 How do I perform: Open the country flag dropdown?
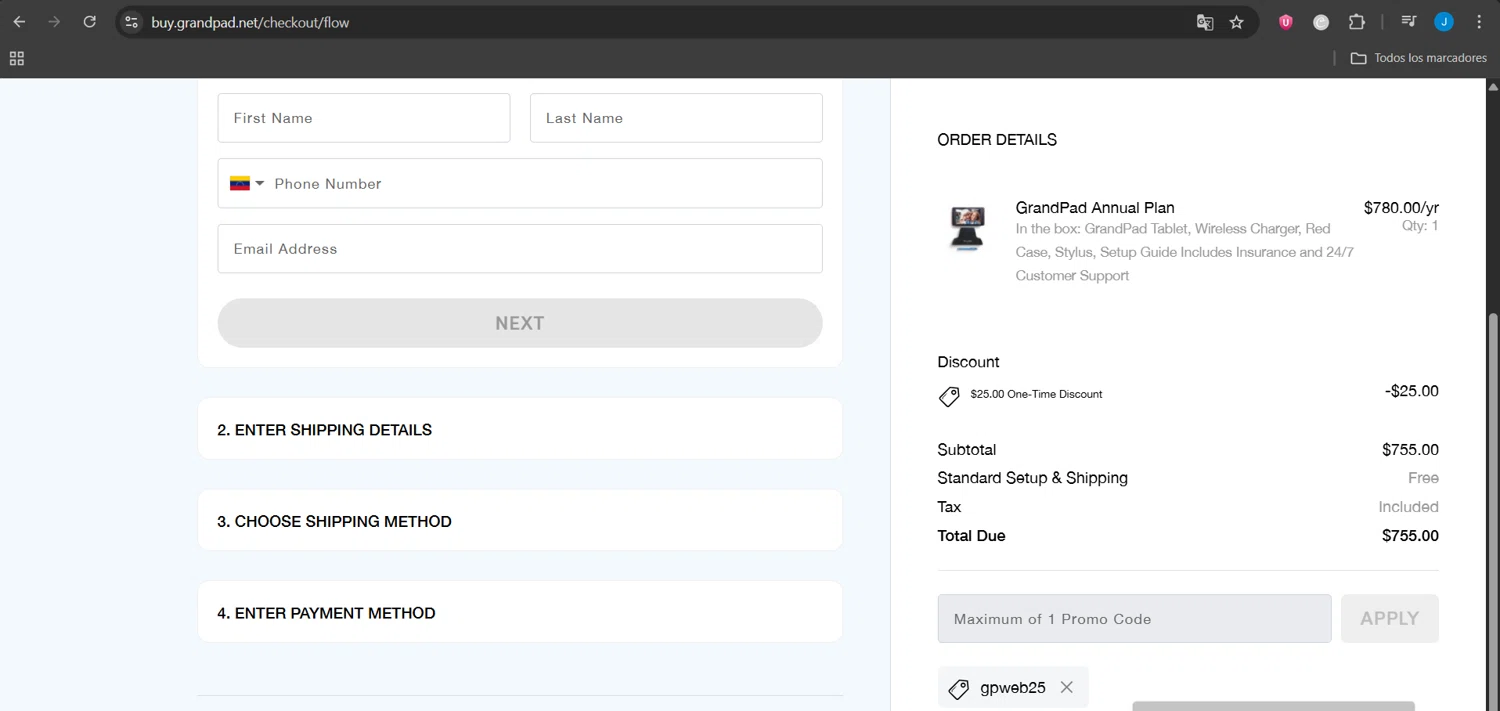[x=247, y=183]
